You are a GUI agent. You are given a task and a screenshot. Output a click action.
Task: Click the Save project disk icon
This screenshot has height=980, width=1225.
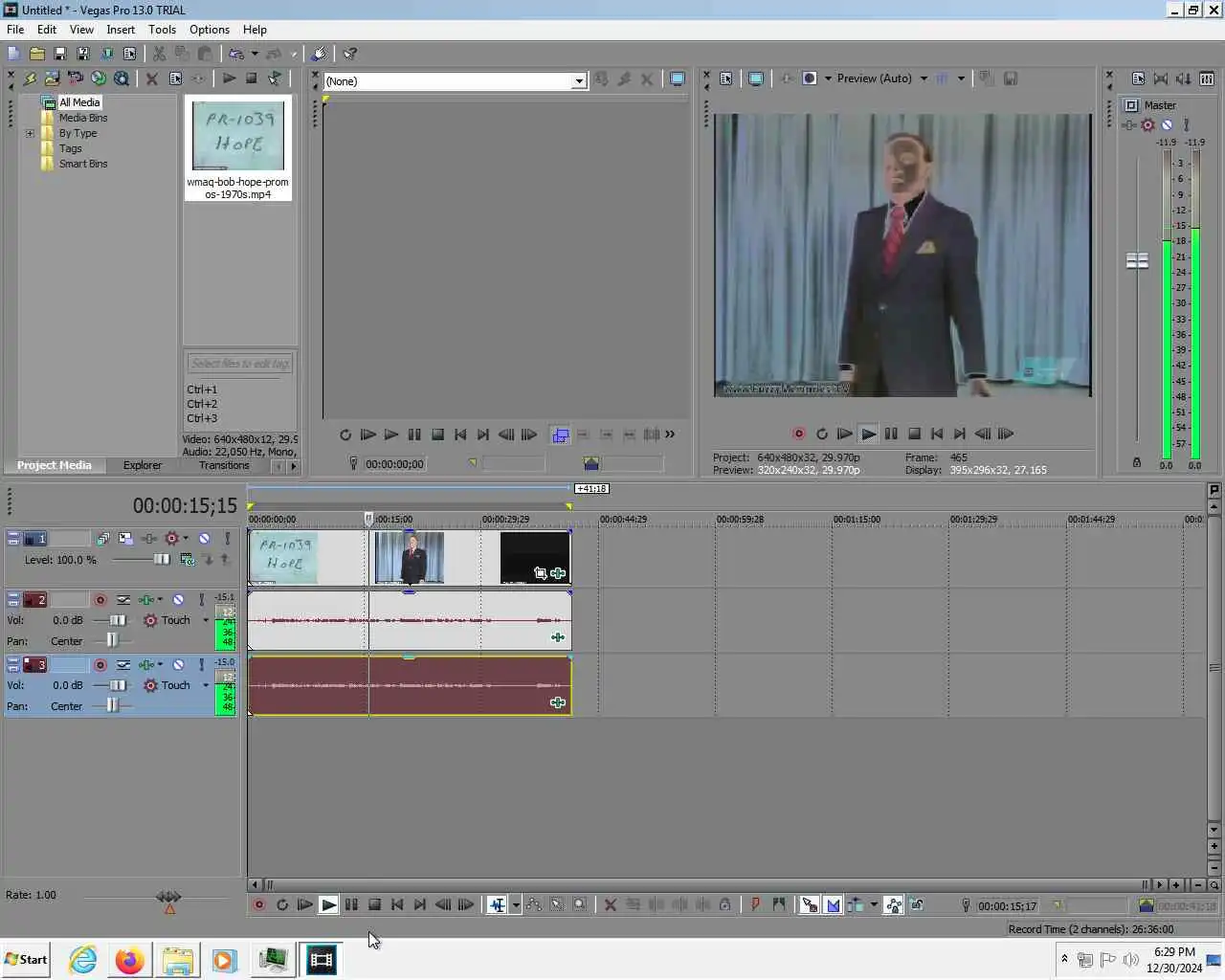pyautogui.click(x=59, y=54)
